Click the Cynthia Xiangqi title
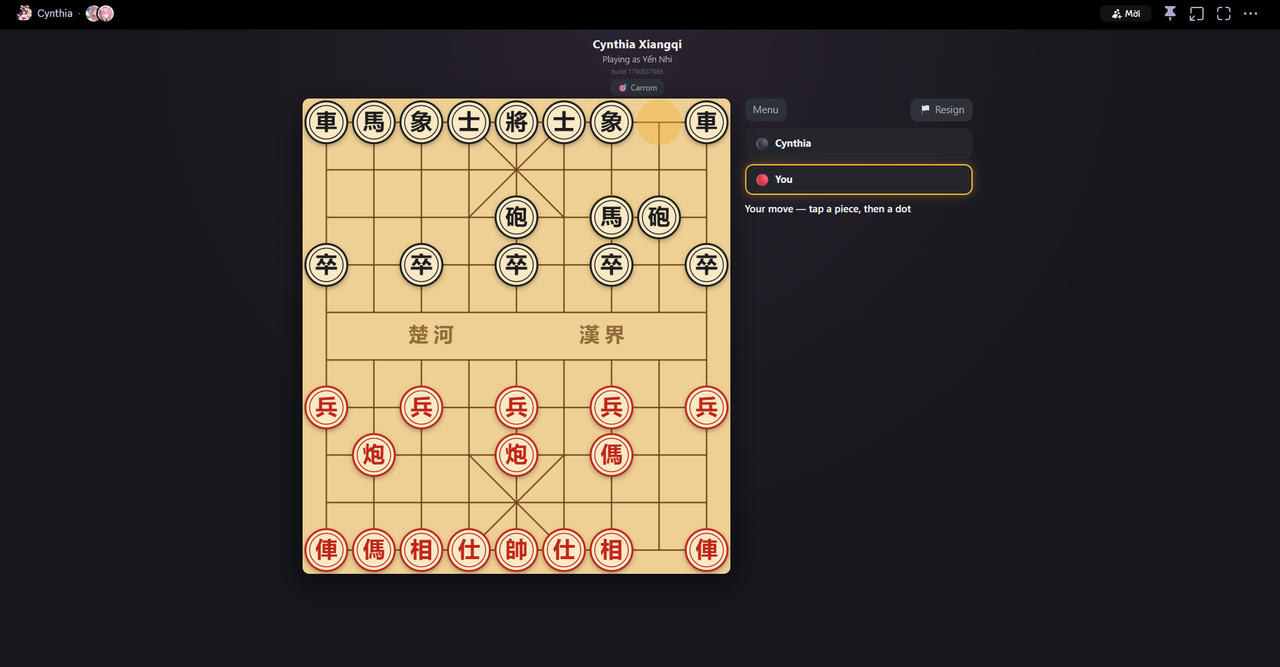The width and height of the screenshot is (1280, 667). point(637,45)
